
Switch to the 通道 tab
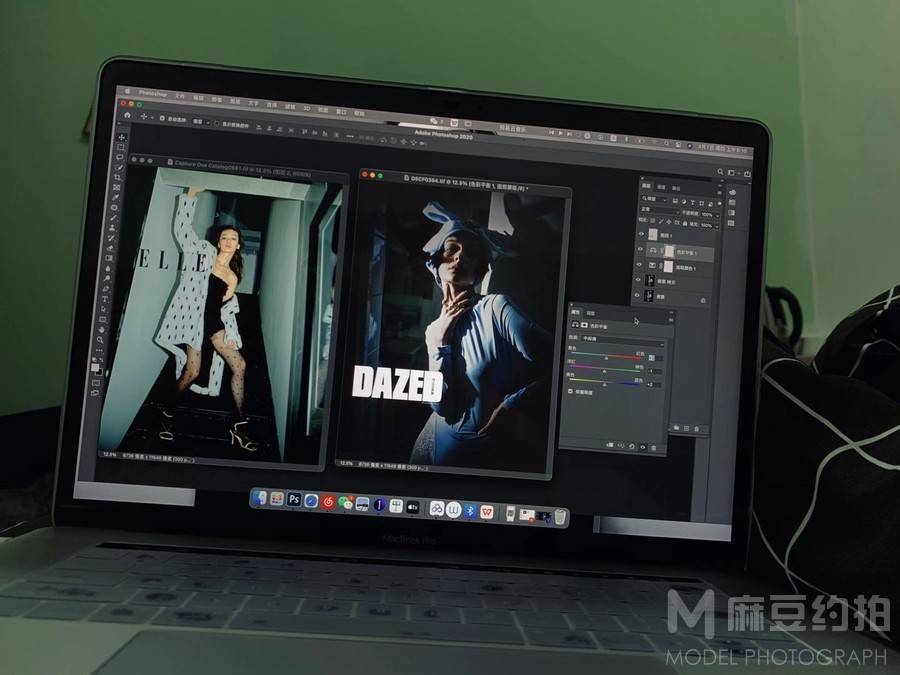point(661,187)
